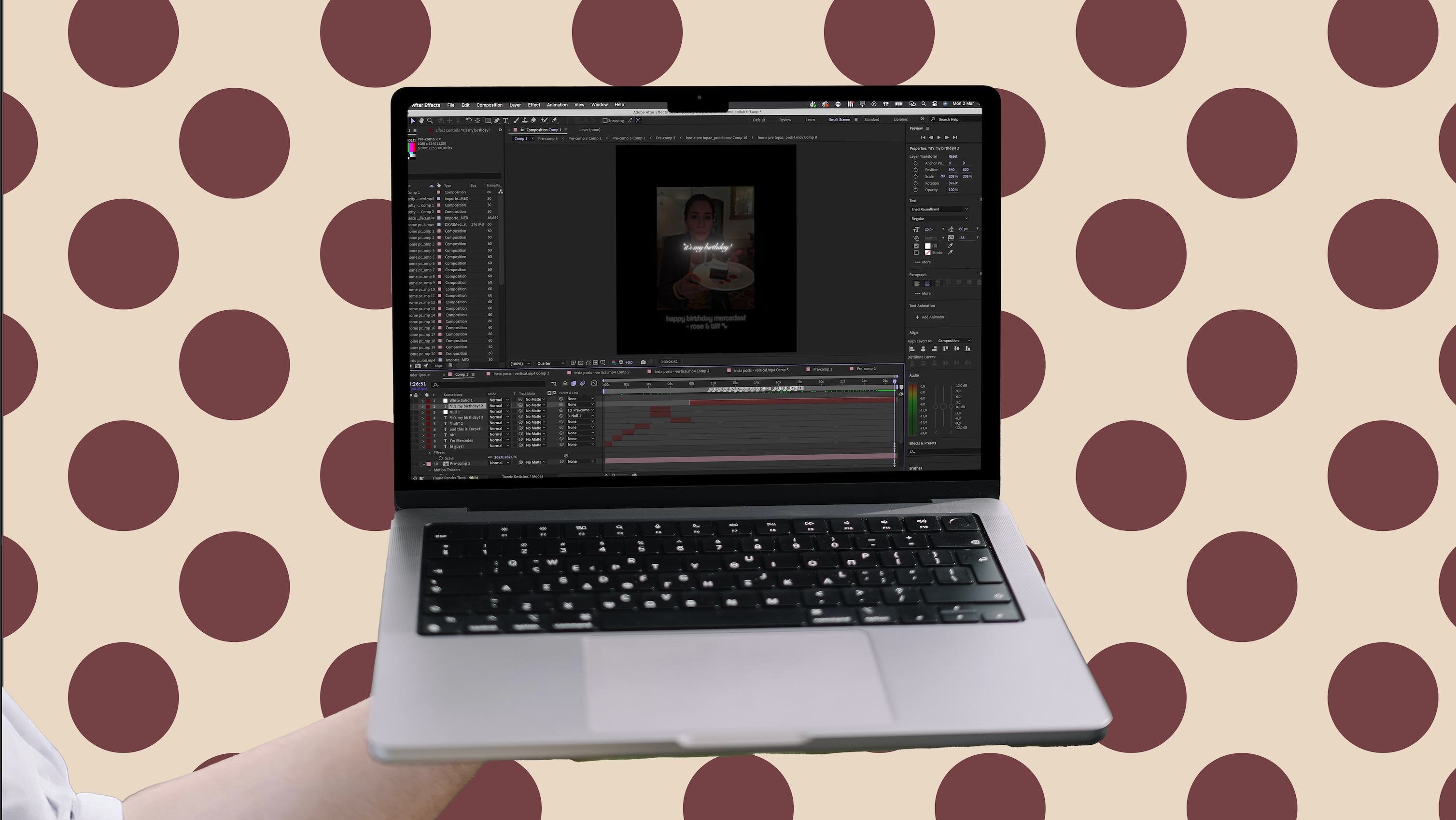
Task: Select the Pen tool
Action: pos(497,120)
